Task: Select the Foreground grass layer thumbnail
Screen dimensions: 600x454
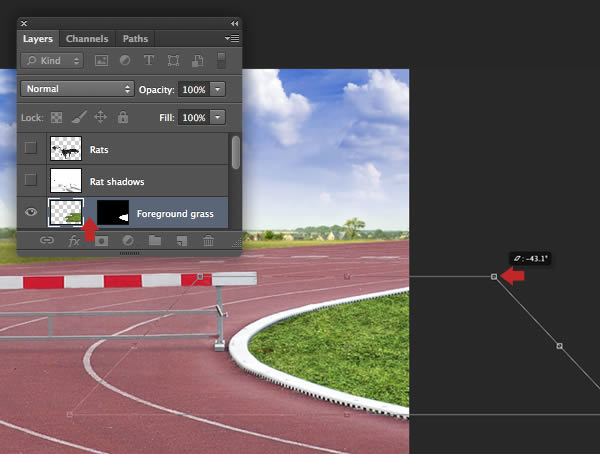Action: click(66, 212)
